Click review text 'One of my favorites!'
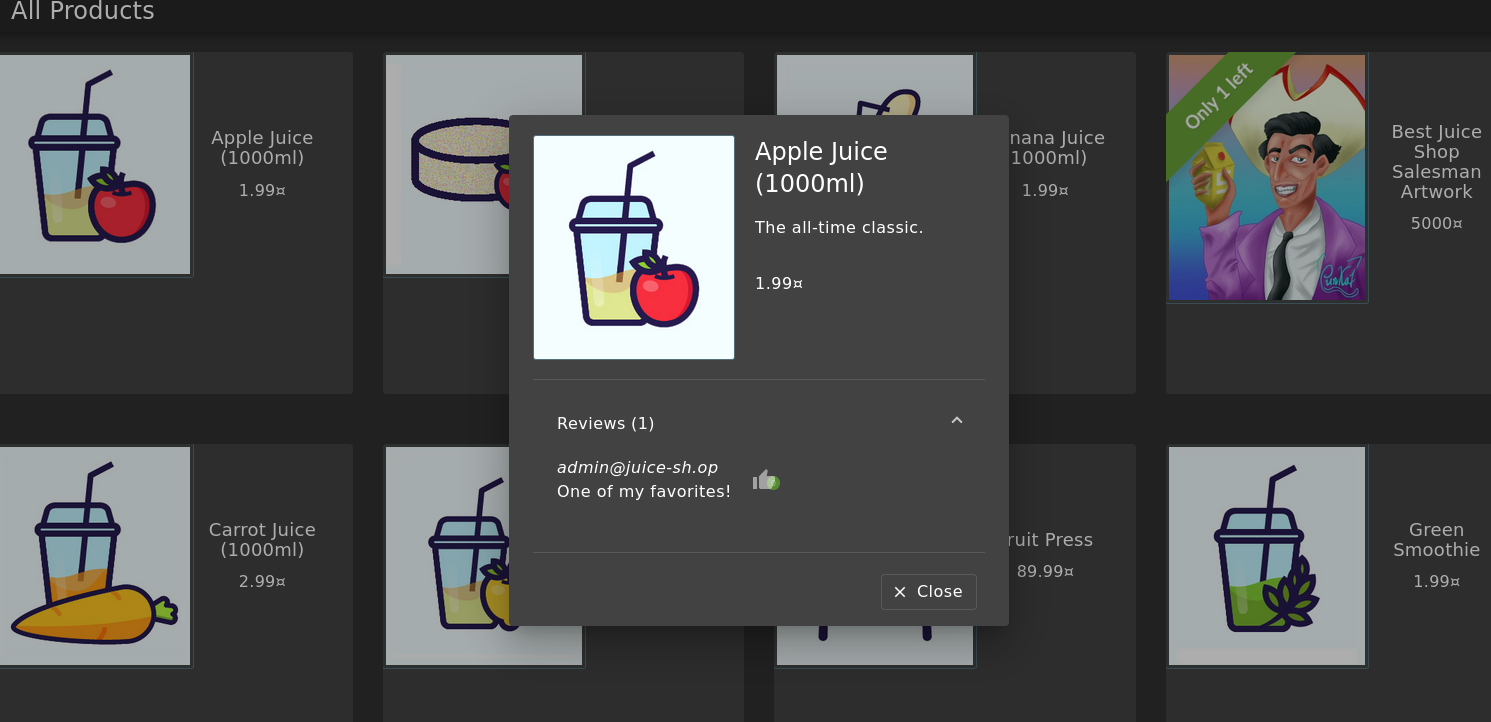The height and width of the screenshot is (722, 1491). (x=643, y=492)
